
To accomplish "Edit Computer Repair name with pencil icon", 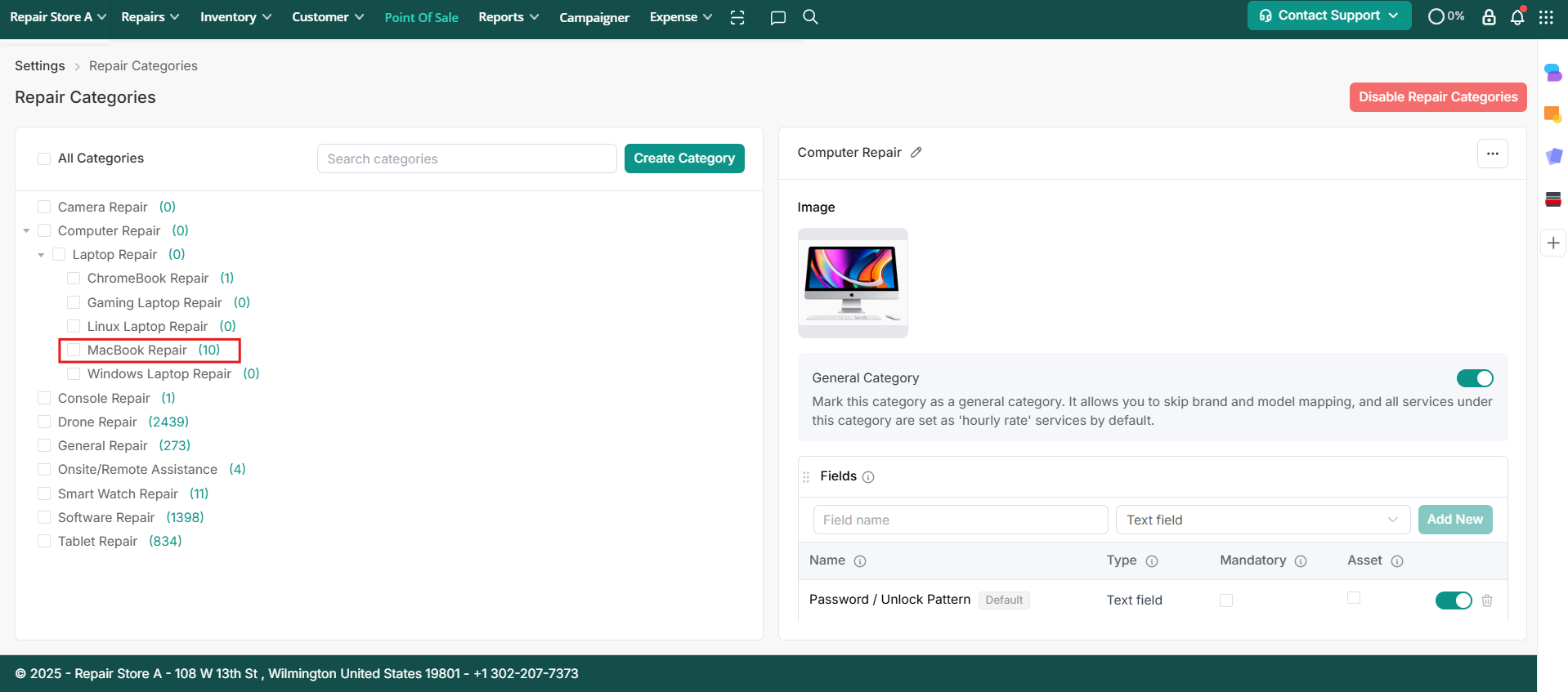I will point(916,153).
